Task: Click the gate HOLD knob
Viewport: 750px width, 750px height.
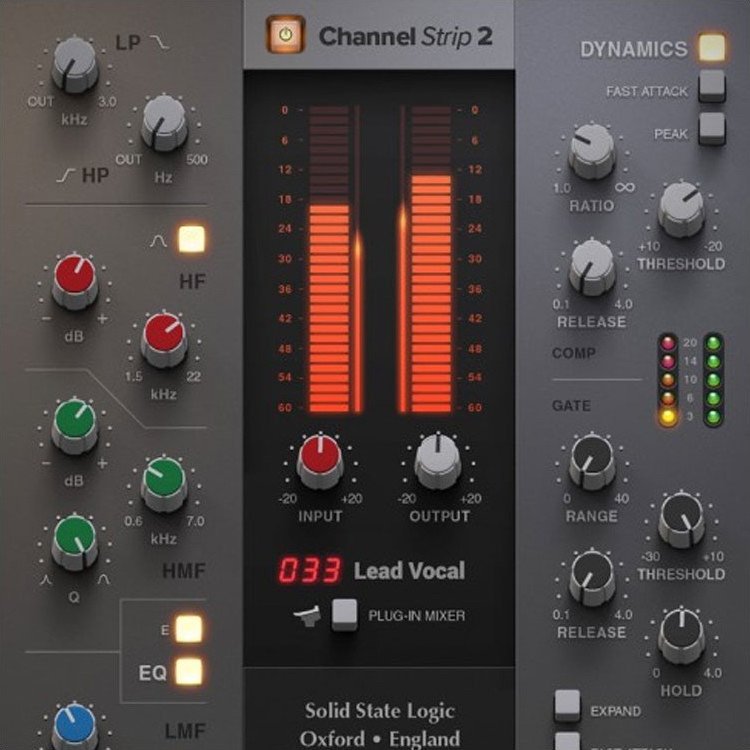Action: pyautogui.click(x=681, y=637)
